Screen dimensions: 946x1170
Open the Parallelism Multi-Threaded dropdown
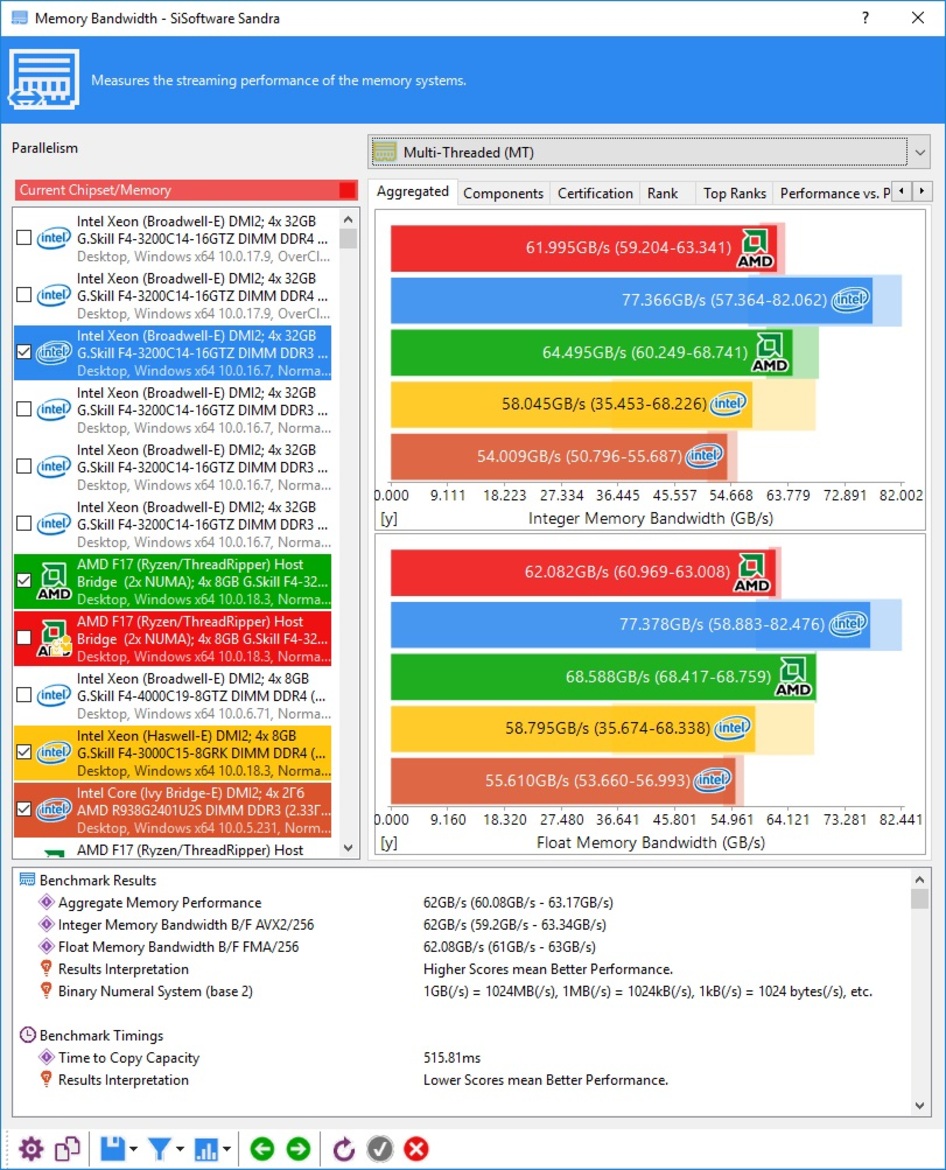649,152
